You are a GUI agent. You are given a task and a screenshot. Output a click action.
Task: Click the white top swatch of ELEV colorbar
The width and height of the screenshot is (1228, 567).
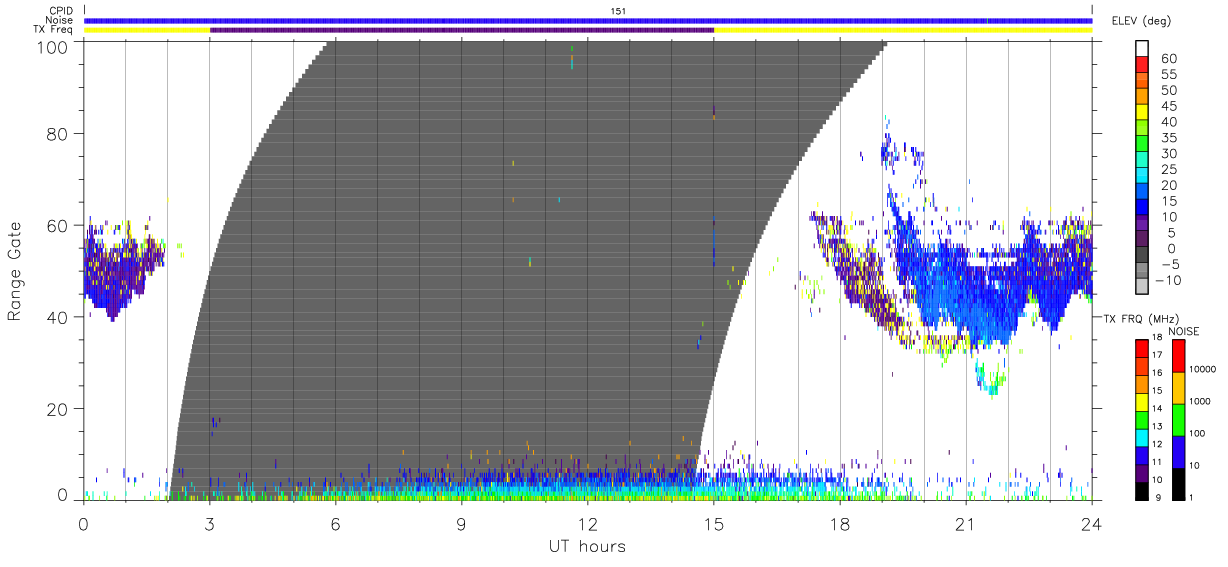[x=1141, y=48]
